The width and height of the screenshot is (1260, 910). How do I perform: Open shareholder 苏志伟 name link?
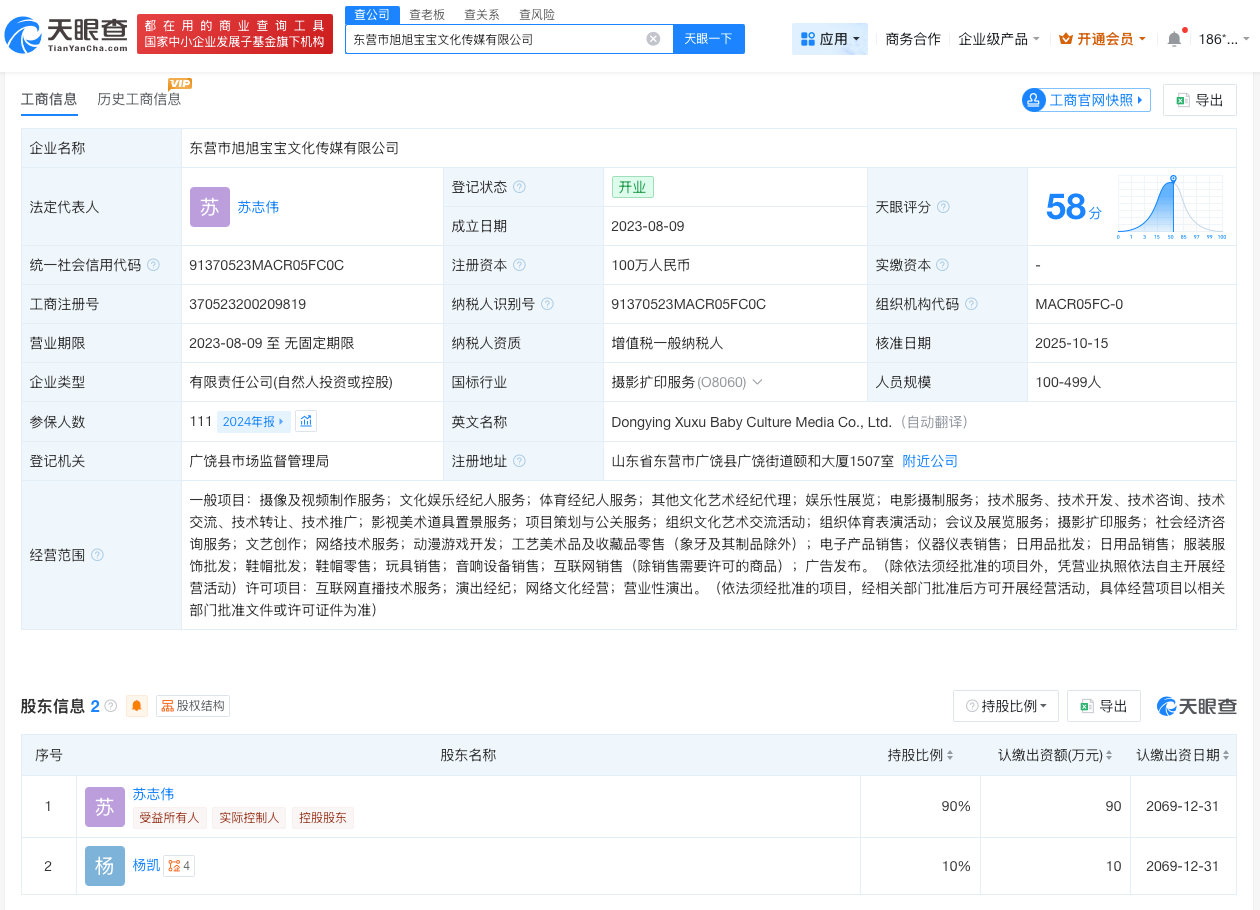coord(153,794)
